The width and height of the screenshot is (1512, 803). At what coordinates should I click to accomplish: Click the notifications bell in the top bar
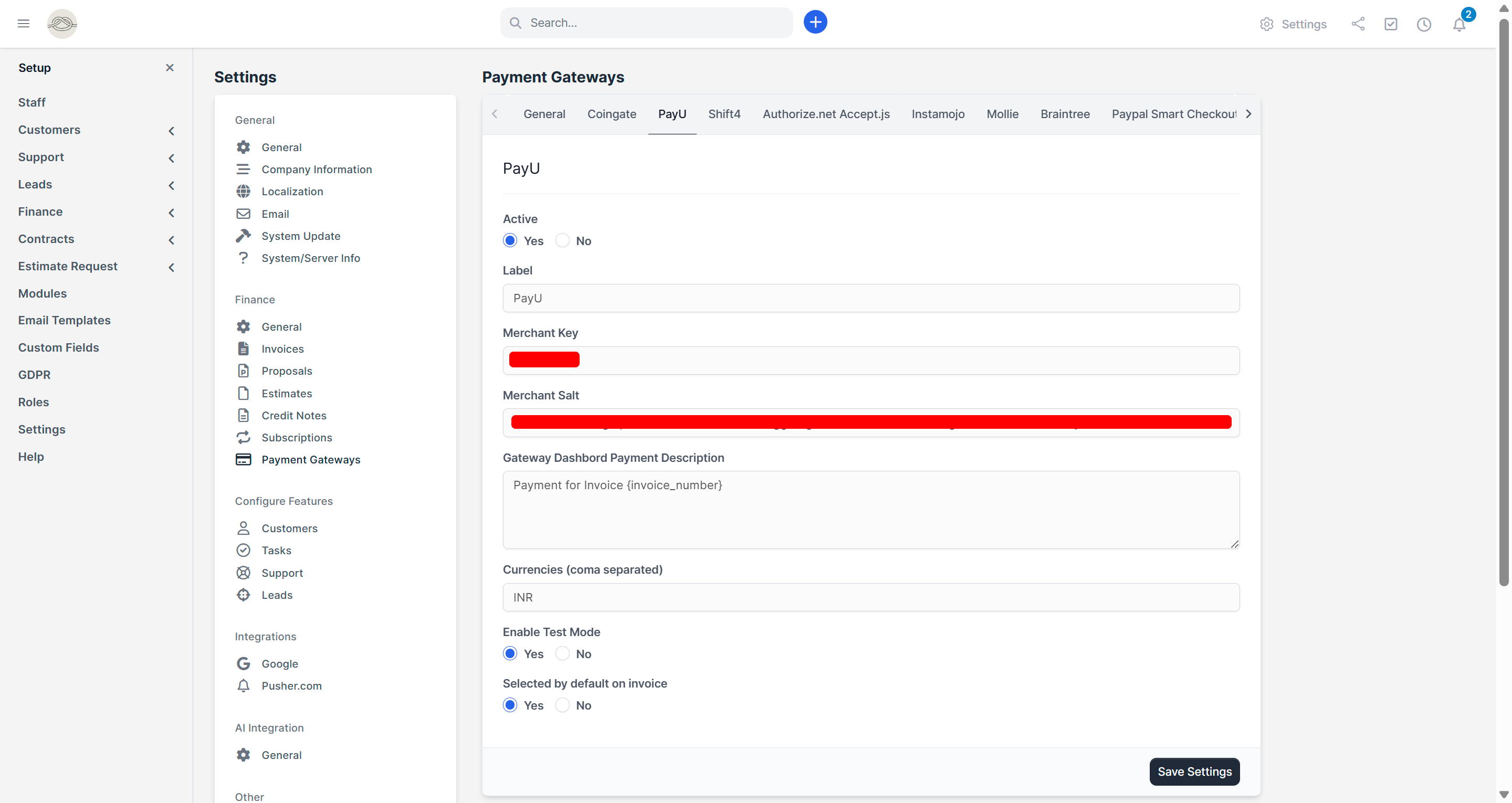coord(1459,24)
